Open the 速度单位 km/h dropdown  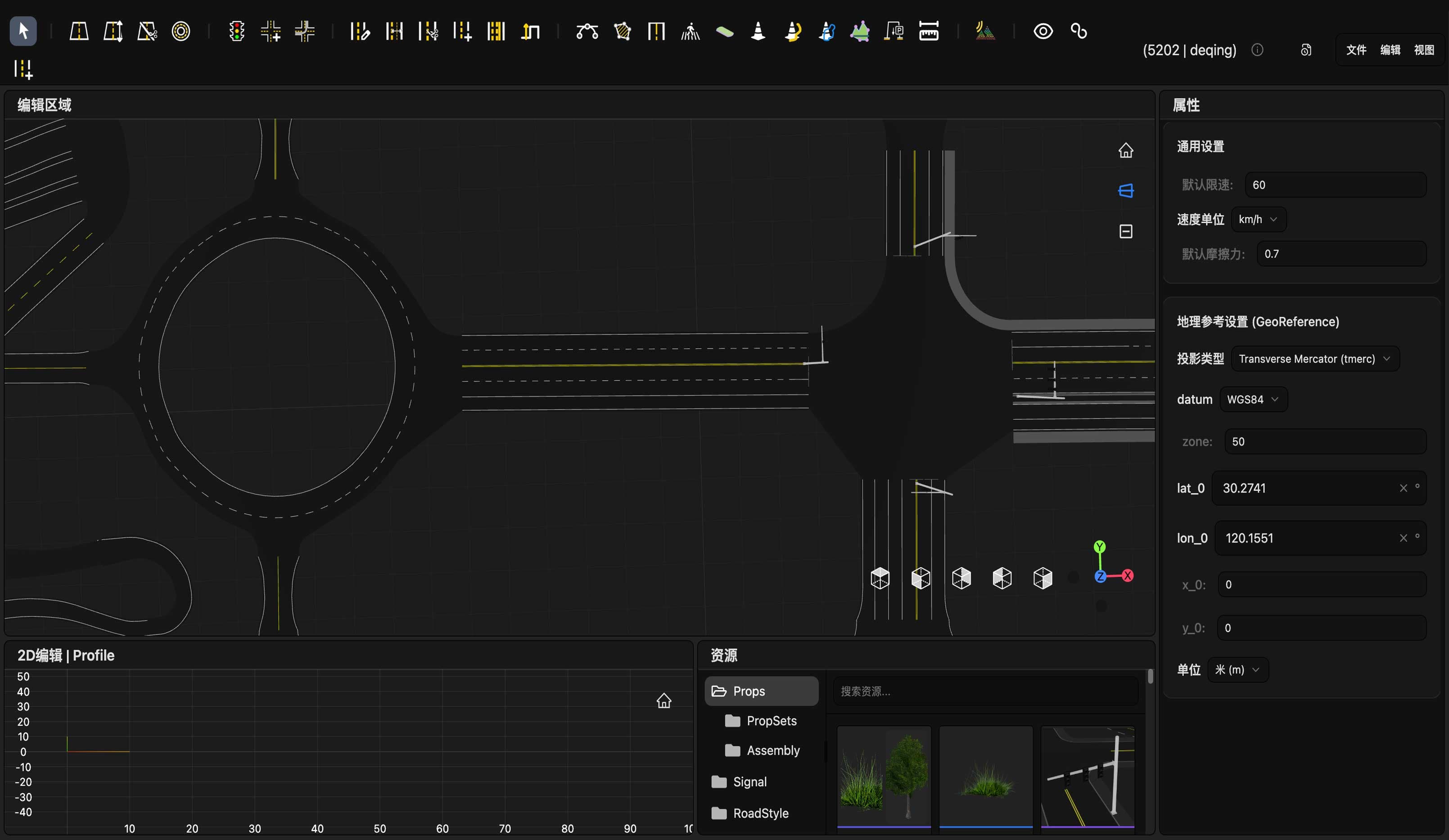[x=1259, y=220]
